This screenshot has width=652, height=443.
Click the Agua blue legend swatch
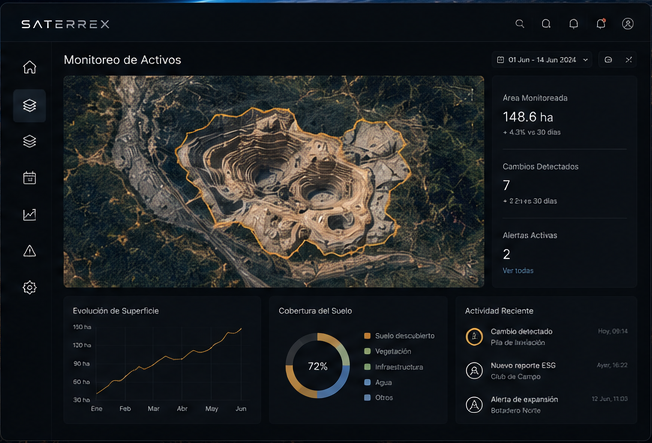[x=367, y=382]
